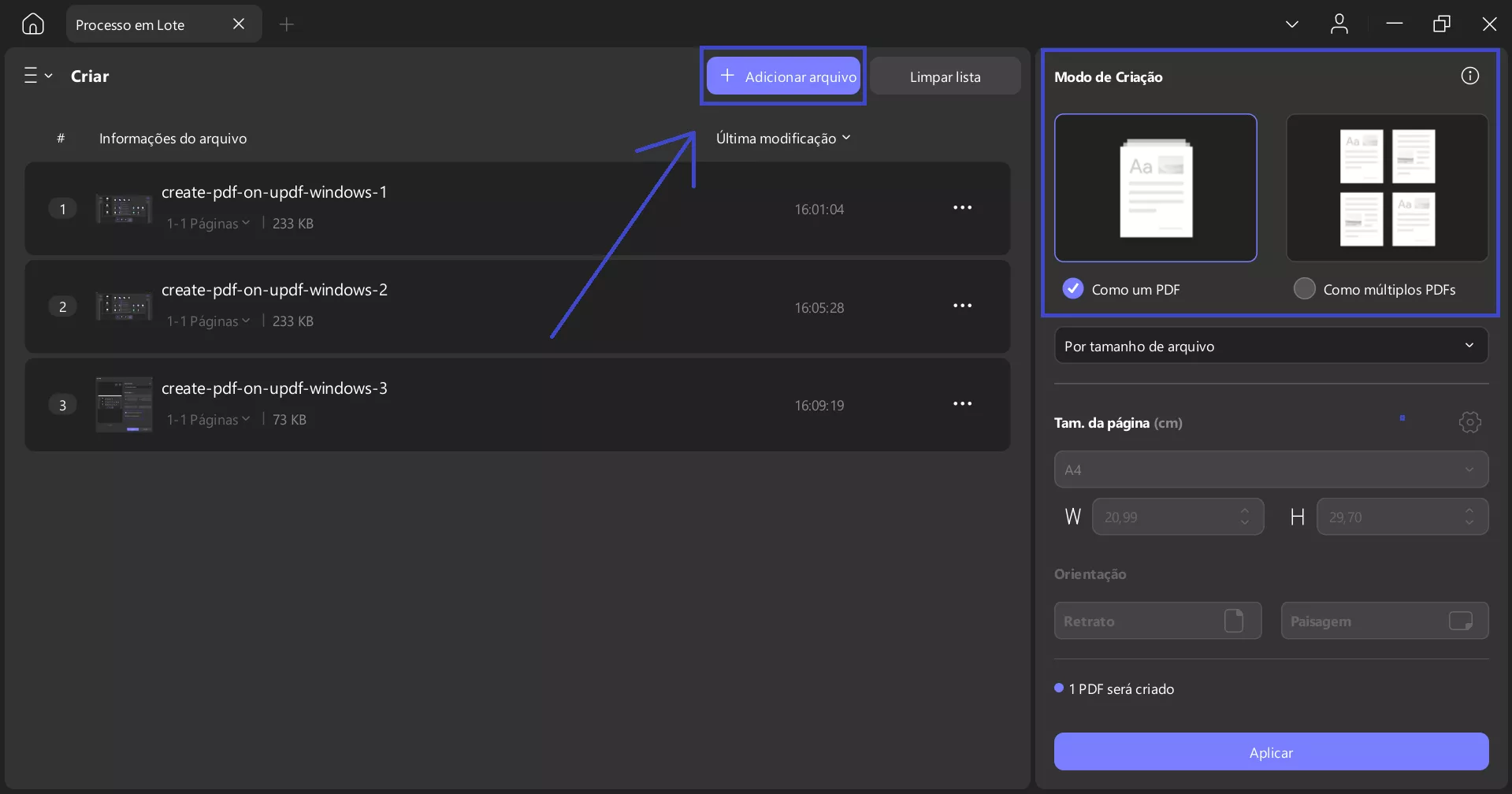
Task: Expand page range for create-pdf-on-updf-windows-2
Action: pyautogui.click(x=208, y=321)
